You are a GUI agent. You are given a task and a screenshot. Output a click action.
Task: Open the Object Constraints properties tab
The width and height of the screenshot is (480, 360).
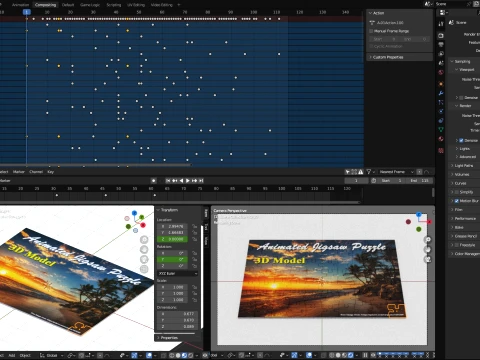(x=441, y=120)
